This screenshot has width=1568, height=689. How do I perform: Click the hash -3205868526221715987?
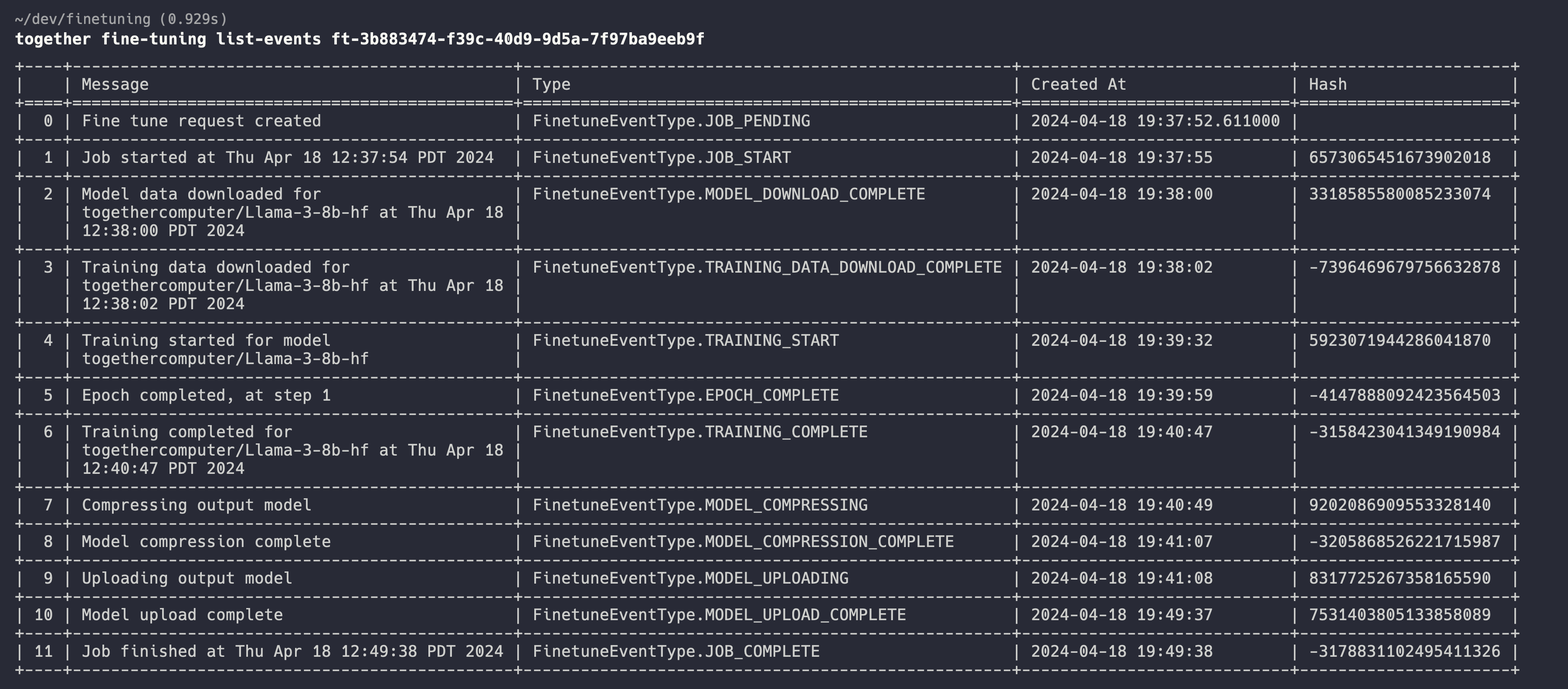pyautogui.click(x=1405, y=541)
